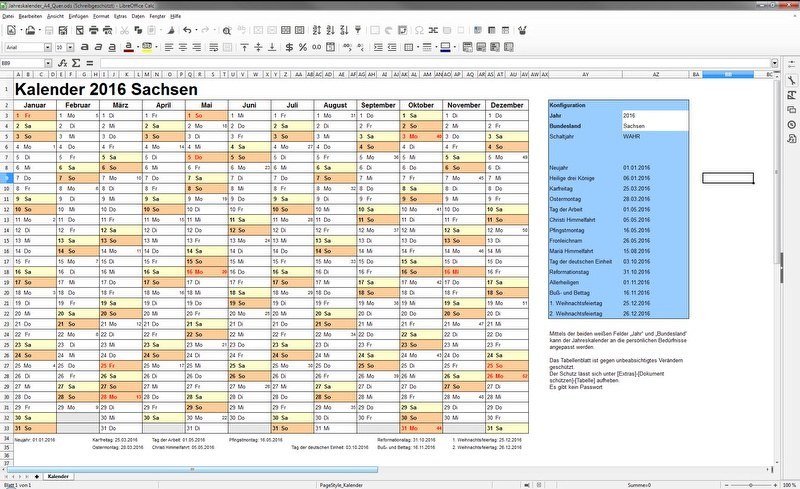Image resolution: width=800 pixels, height=489 pixels.
Task: Insert special character with Omega icon
Action: pos(419,31)
